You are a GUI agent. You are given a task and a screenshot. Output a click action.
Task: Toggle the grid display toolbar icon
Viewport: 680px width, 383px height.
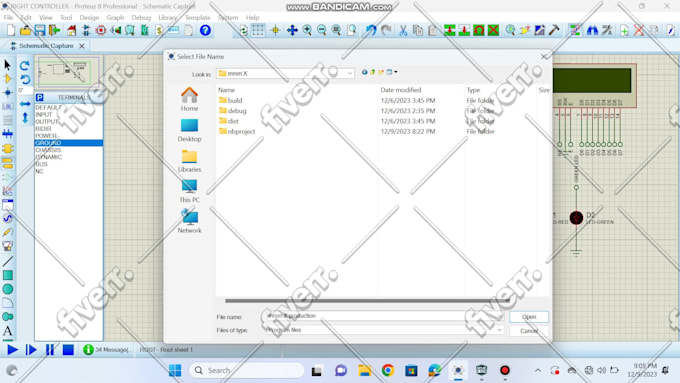click(x=258, y=30)
